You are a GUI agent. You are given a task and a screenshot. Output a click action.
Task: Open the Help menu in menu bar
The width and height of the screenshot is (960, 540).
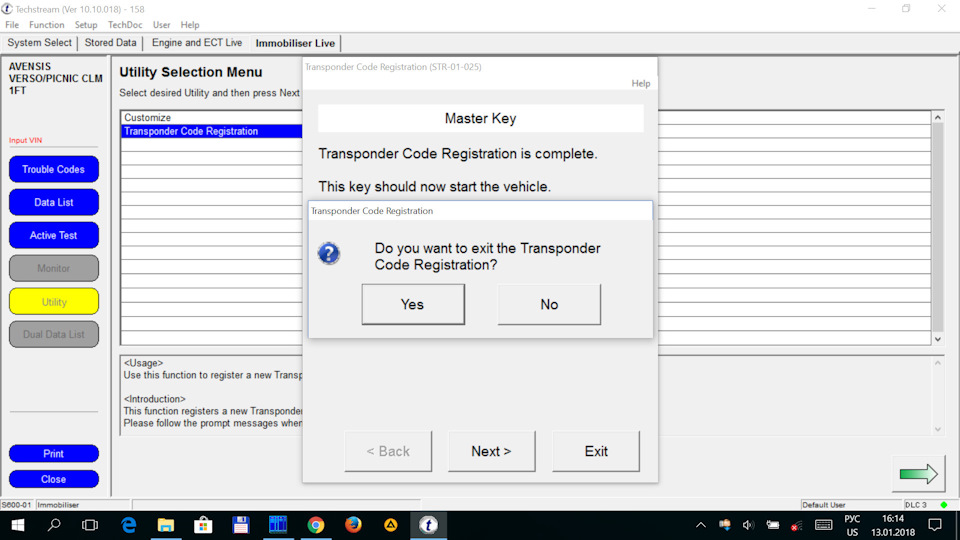click(x=190, y=25)
